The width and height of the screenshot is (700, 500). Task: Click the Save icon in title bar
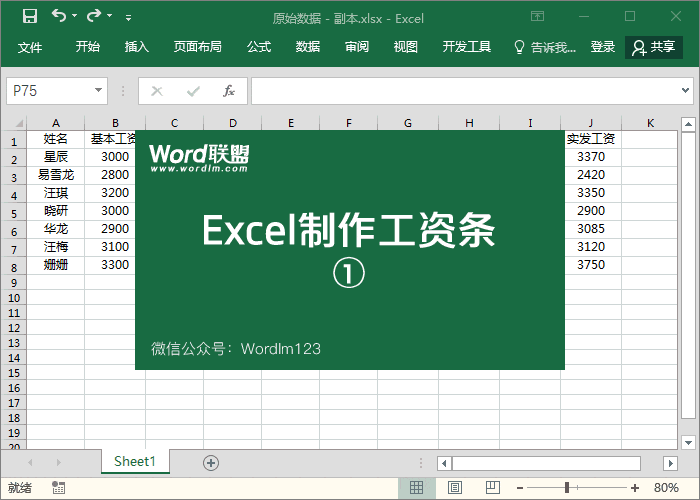pyautogui.click(x=29, y=16)
